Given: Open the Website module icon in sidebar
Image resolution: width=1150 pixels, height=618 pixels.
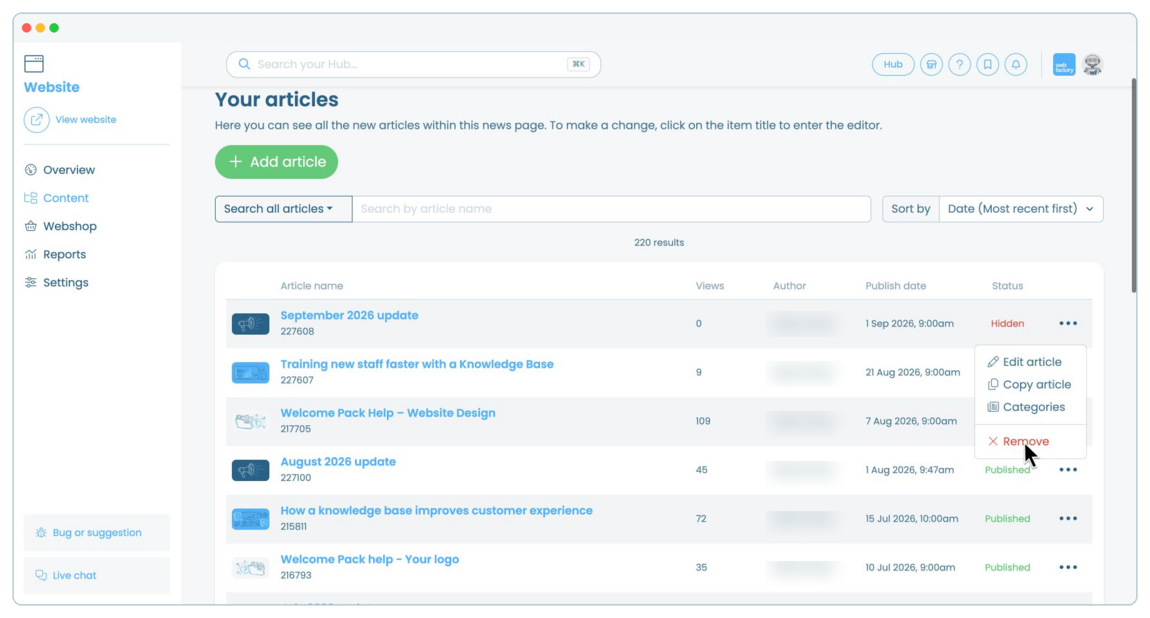Looking at the screenshot, I should (34, 64).
